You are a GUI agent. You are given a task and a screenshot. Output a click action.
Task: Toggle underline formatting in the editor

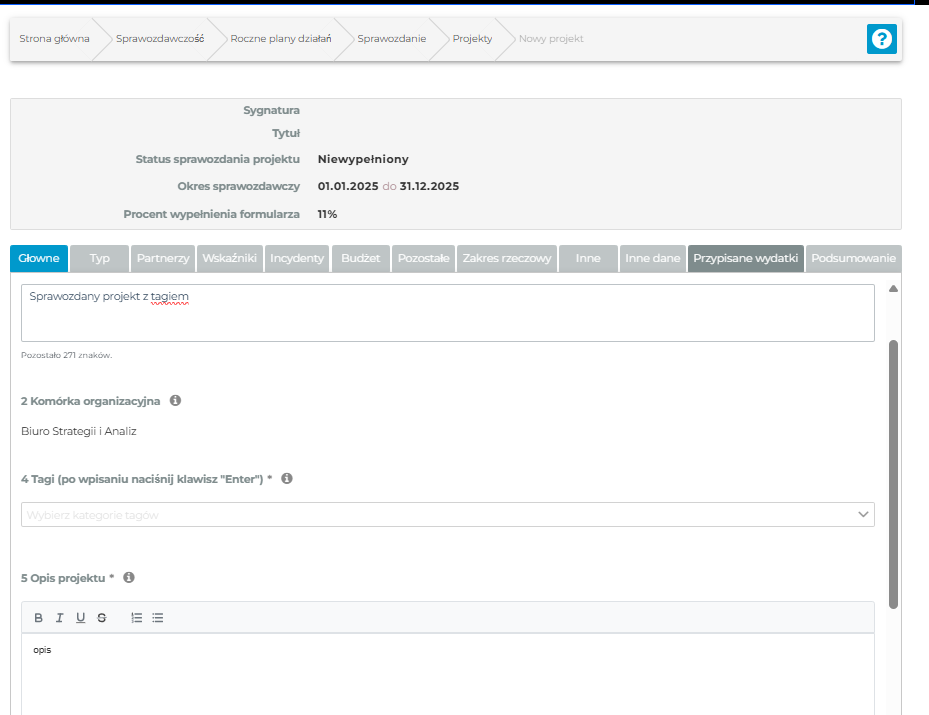click(x=81, y=618)
